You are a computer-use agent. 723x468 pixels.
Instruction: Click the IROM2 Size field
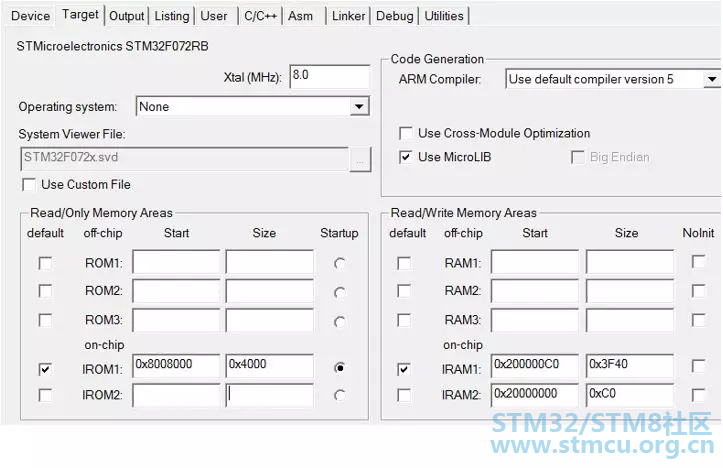click(x=270, y=395)
